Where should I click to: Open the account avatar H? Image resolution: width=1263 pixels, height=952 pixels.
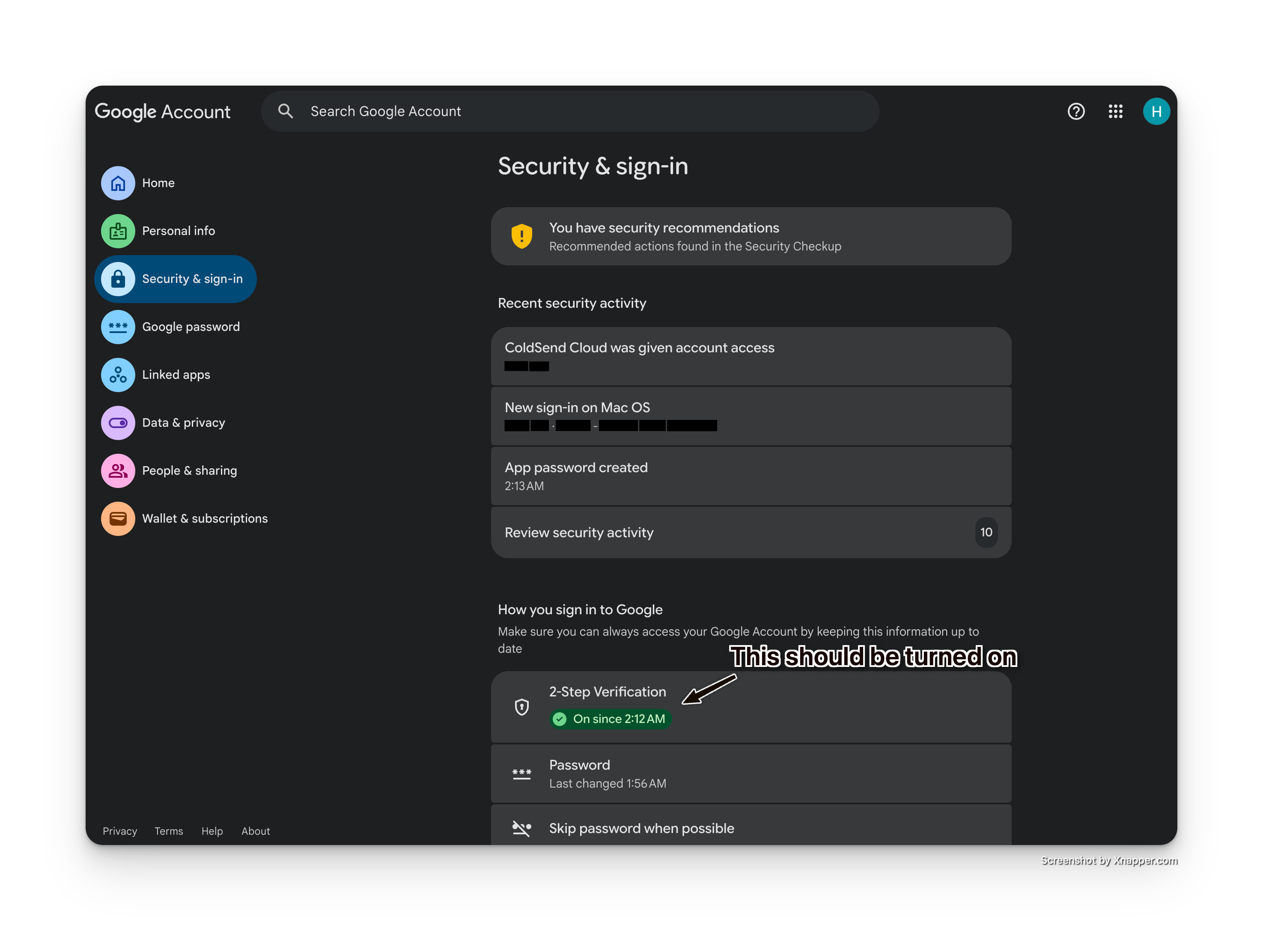1156,111
